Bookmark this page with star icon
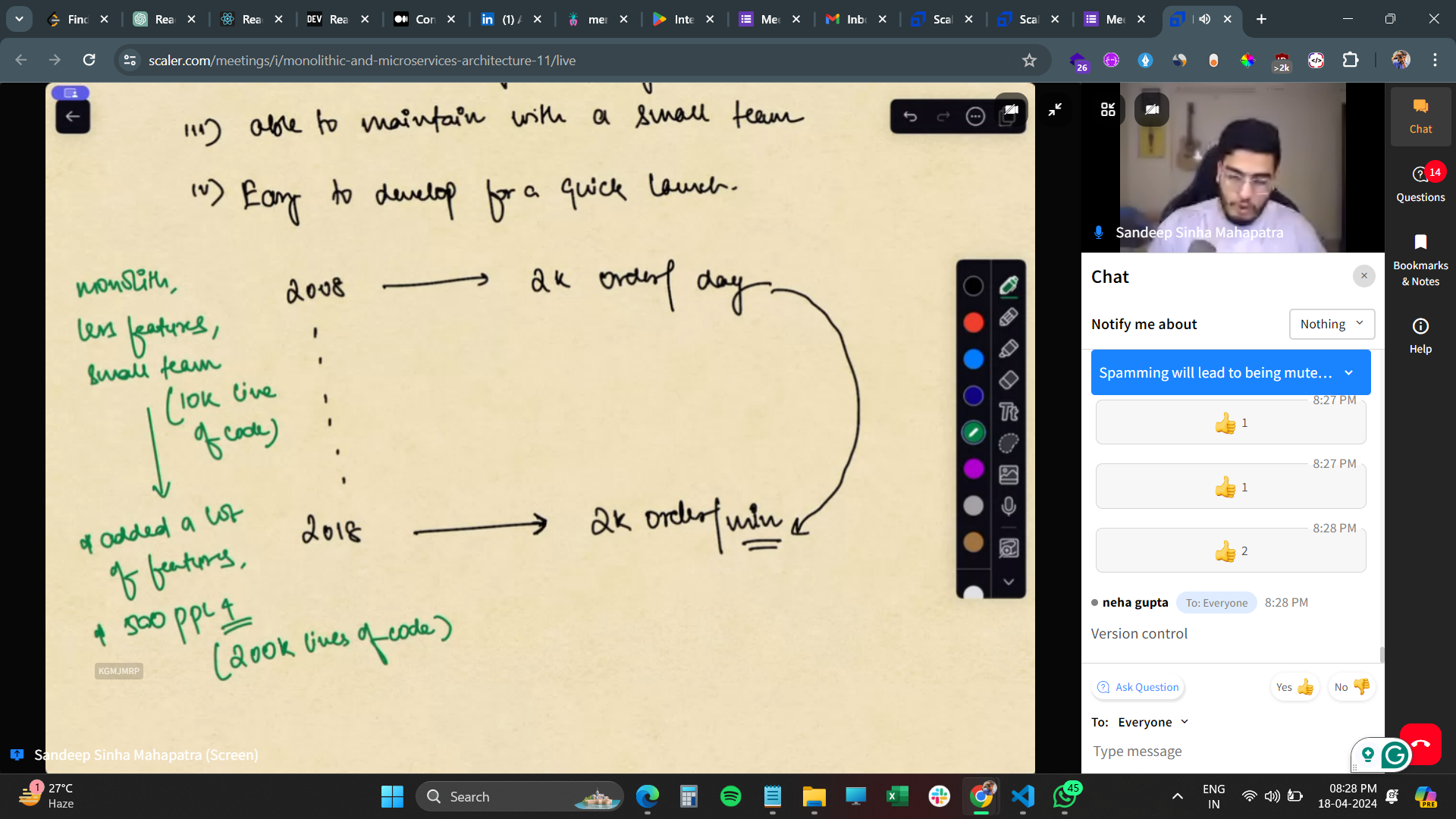This screenshot has width=1456, height=819. [1029, 60]
